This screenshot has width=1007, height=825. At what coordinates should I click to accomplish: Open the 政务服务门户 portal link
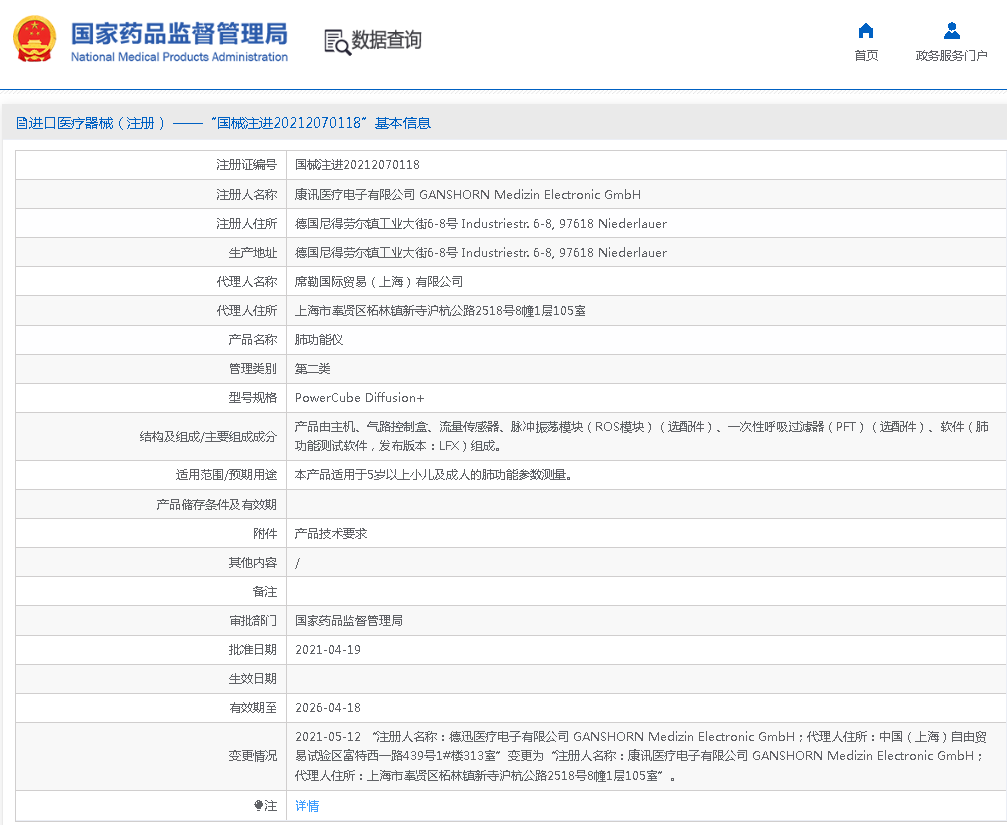coord(951,56)
